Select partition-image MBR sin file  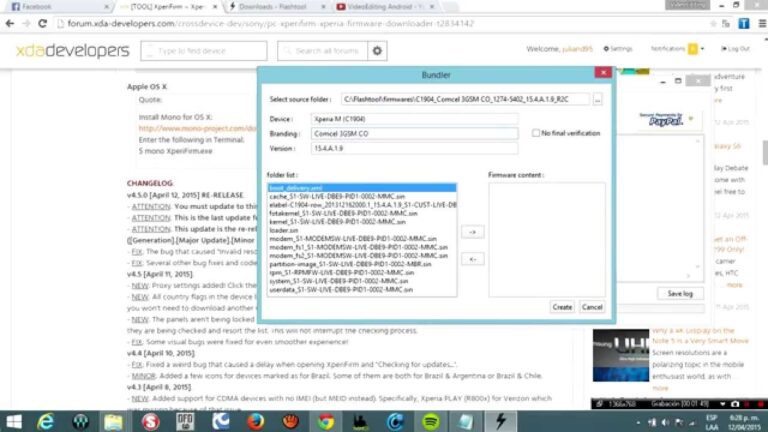pos(362,264)
